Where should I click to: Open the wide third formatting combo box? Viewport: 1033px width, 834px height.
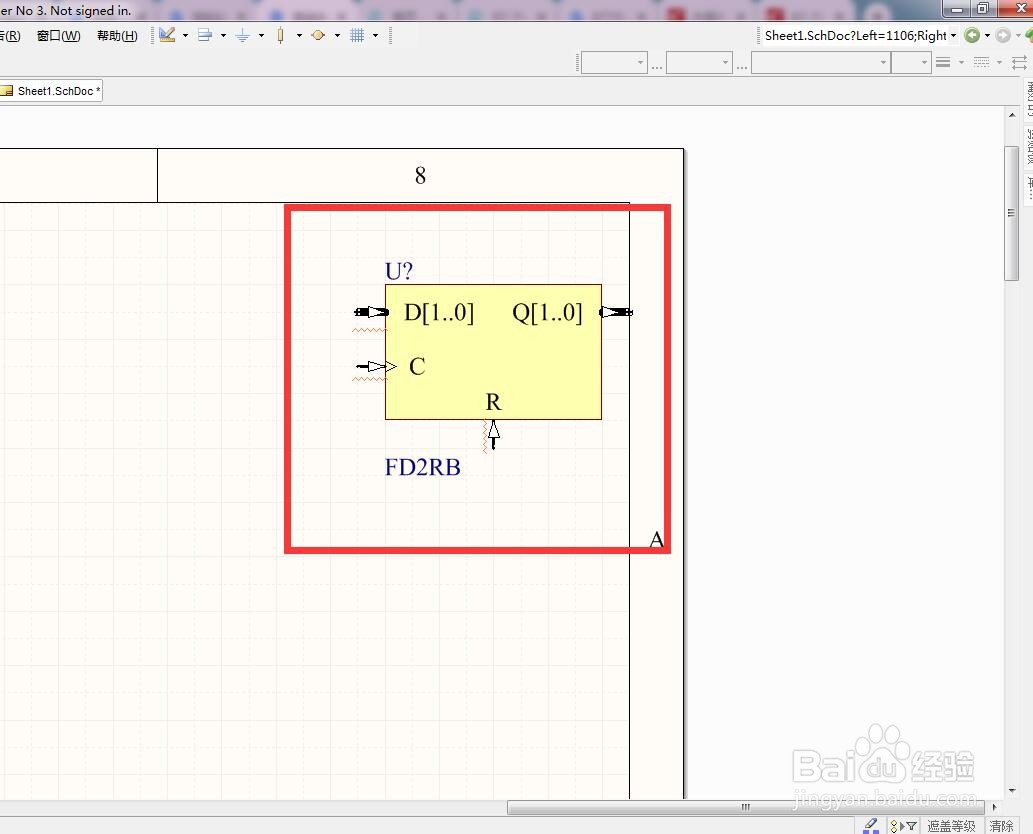pyautogui.click(x=821, y=63)
